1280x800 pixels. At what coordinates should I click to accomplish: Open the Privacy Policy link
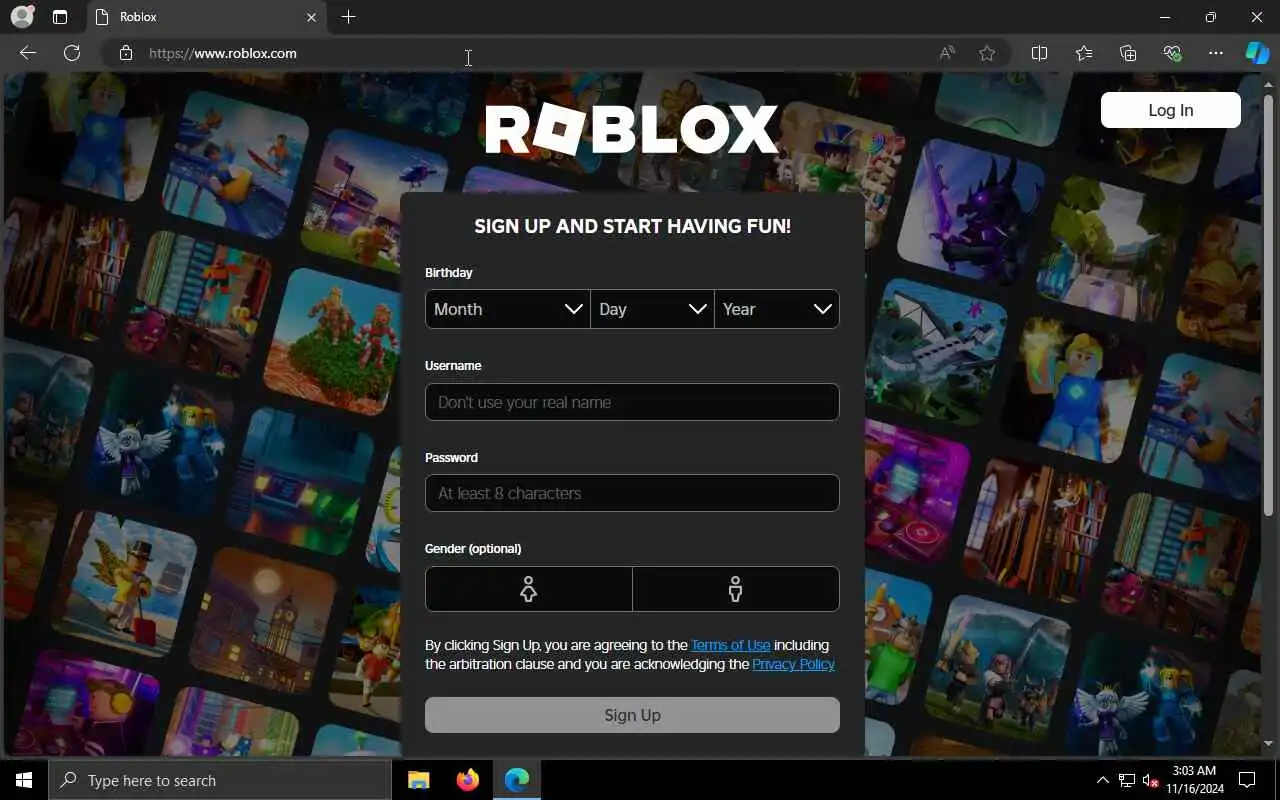pos(793,664)
